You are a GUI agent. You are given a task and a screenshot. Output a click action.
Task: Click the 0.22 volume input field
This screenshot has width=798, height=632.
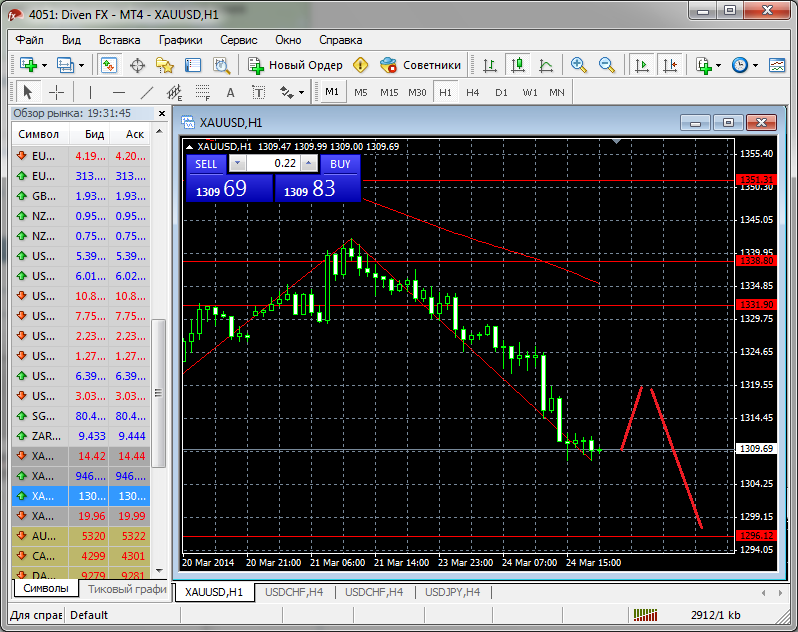click(x=273, y=163)
